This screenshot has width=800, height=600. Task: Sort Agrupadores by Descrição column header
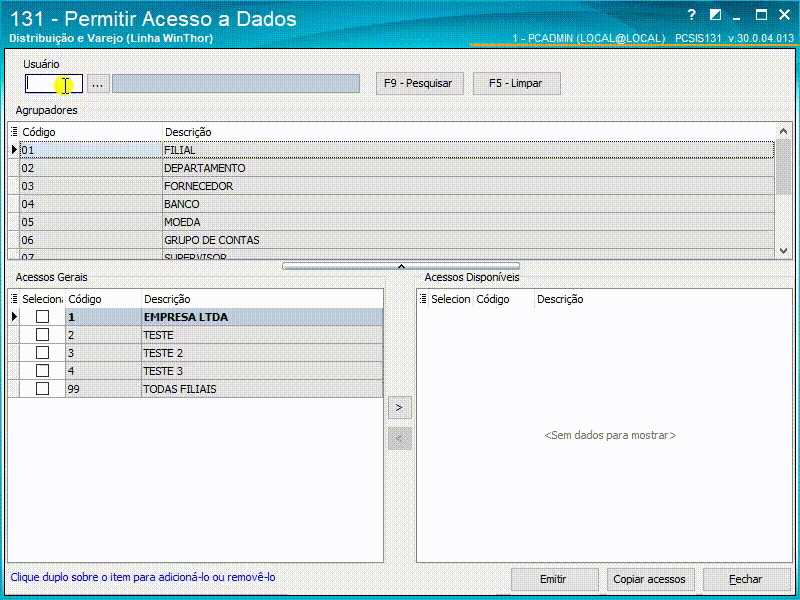pos(468,132)
